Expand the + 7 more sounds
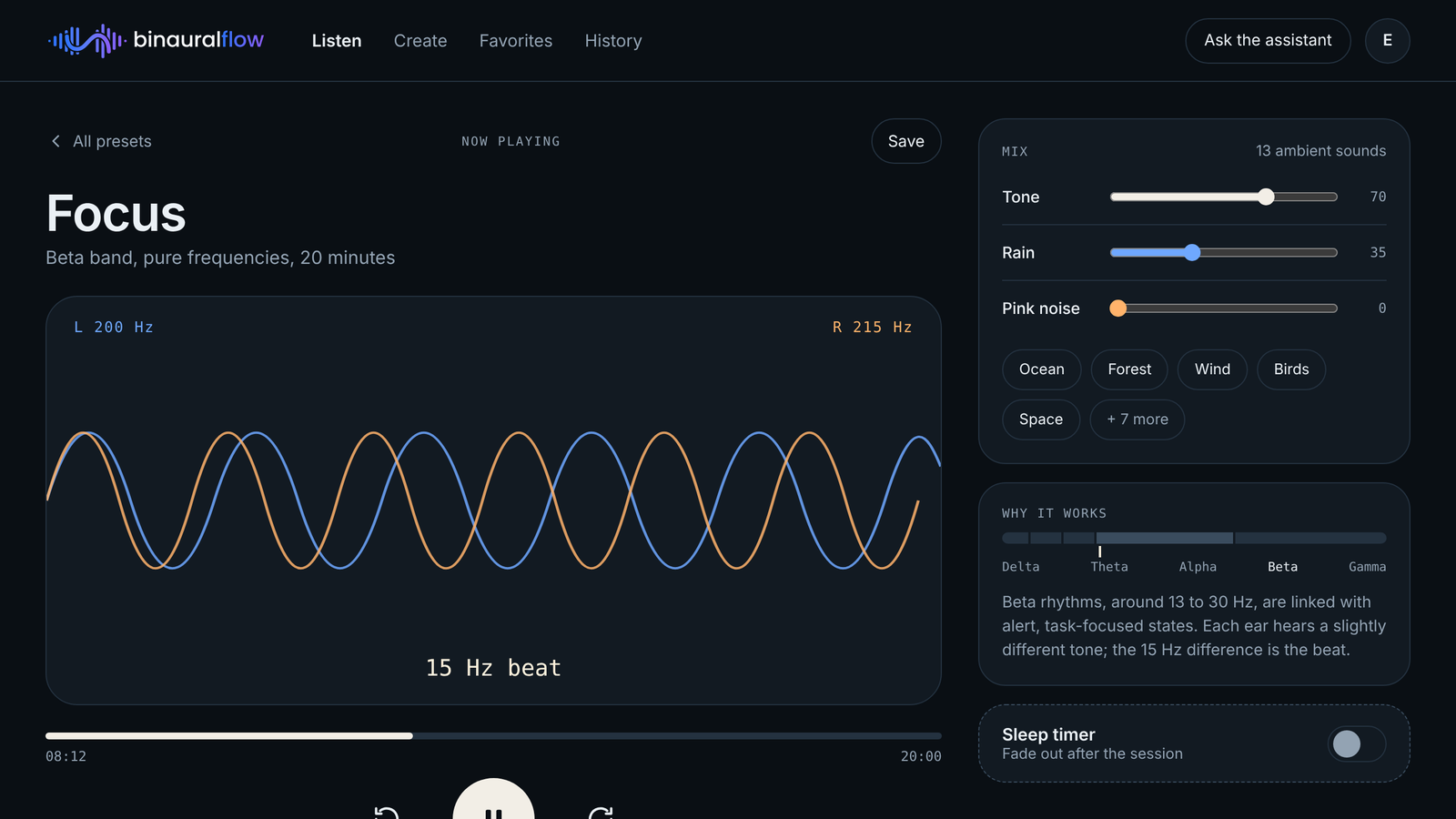The height and width of the screenshot is (819, 1456). (x=1137, y=420)
